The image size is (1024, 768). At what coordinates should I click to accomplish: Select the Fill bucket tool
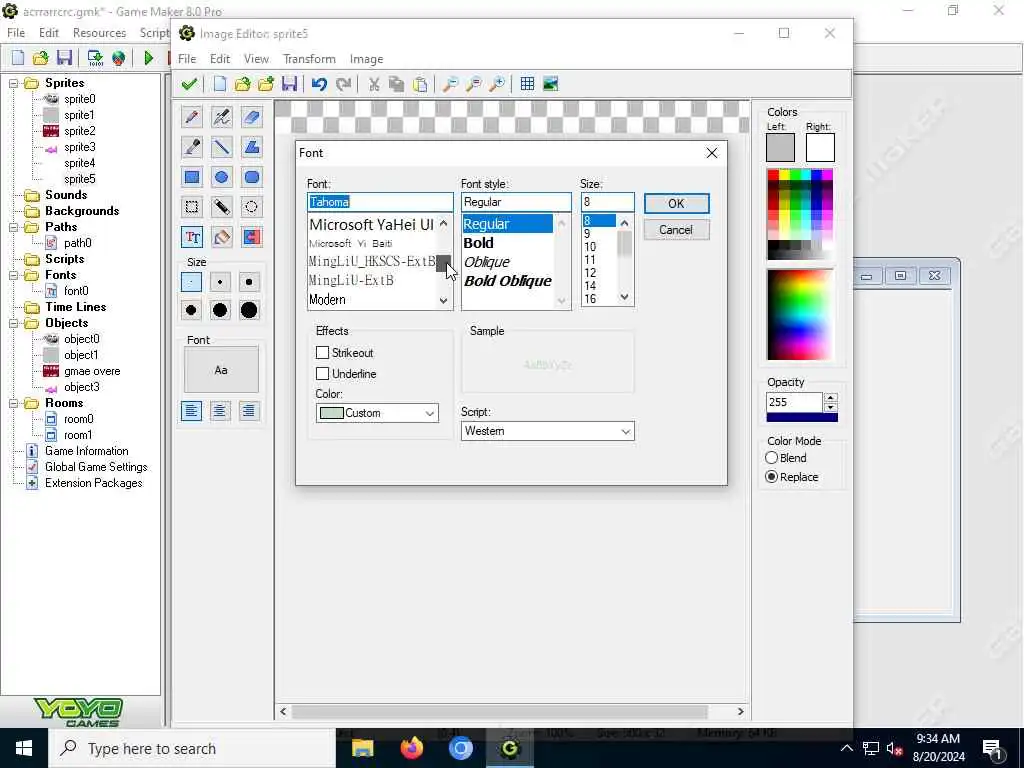pyautogui.click(x=221, y=237)
